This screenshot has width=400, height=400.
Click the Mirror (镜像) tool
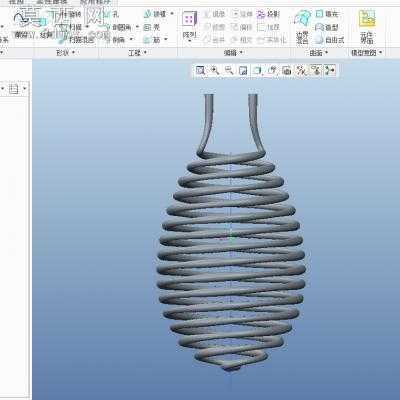pos(214,14)
